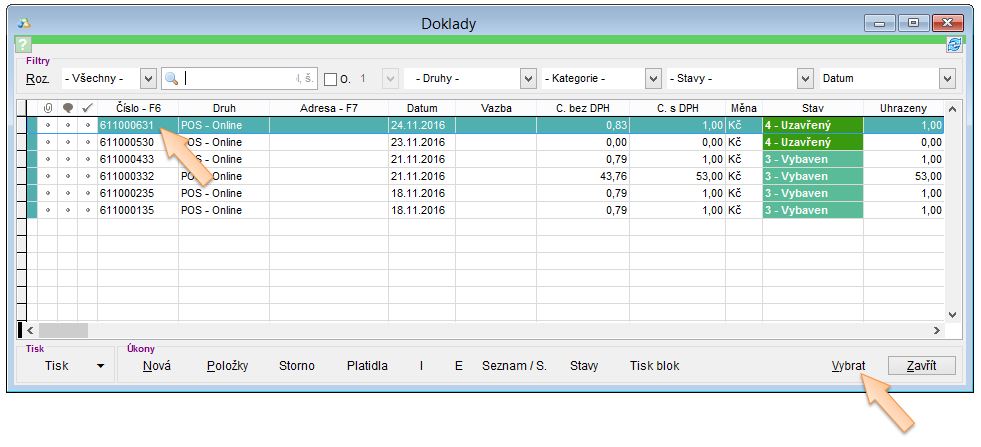
Task: Click the Položky action
Action: 227,366
